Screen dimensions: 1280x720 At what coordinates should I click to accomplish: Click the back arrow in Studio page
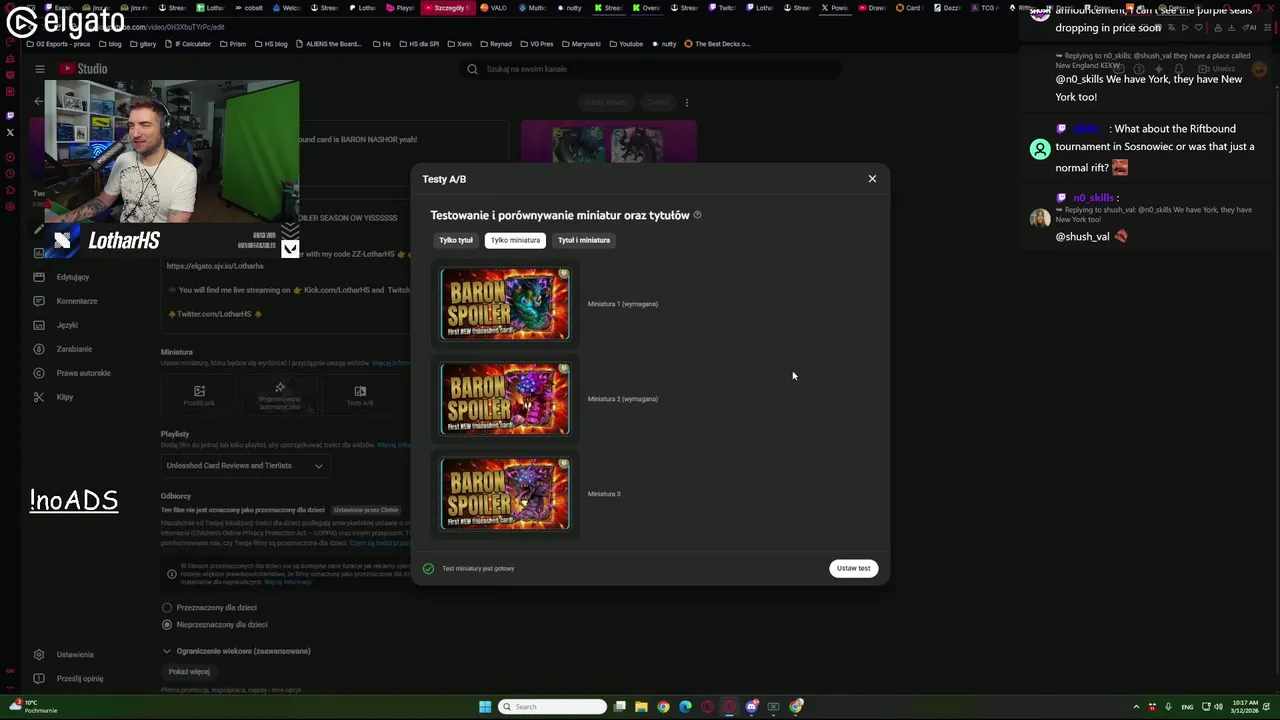(38, 101)
